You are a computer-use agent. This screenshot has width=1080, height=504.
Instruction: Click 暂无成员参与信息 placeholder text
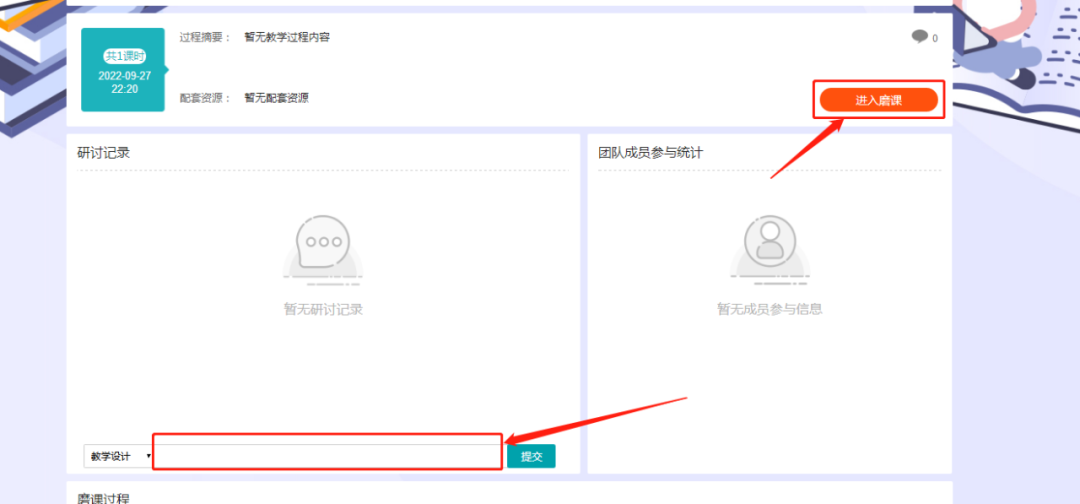coord(770,309)
